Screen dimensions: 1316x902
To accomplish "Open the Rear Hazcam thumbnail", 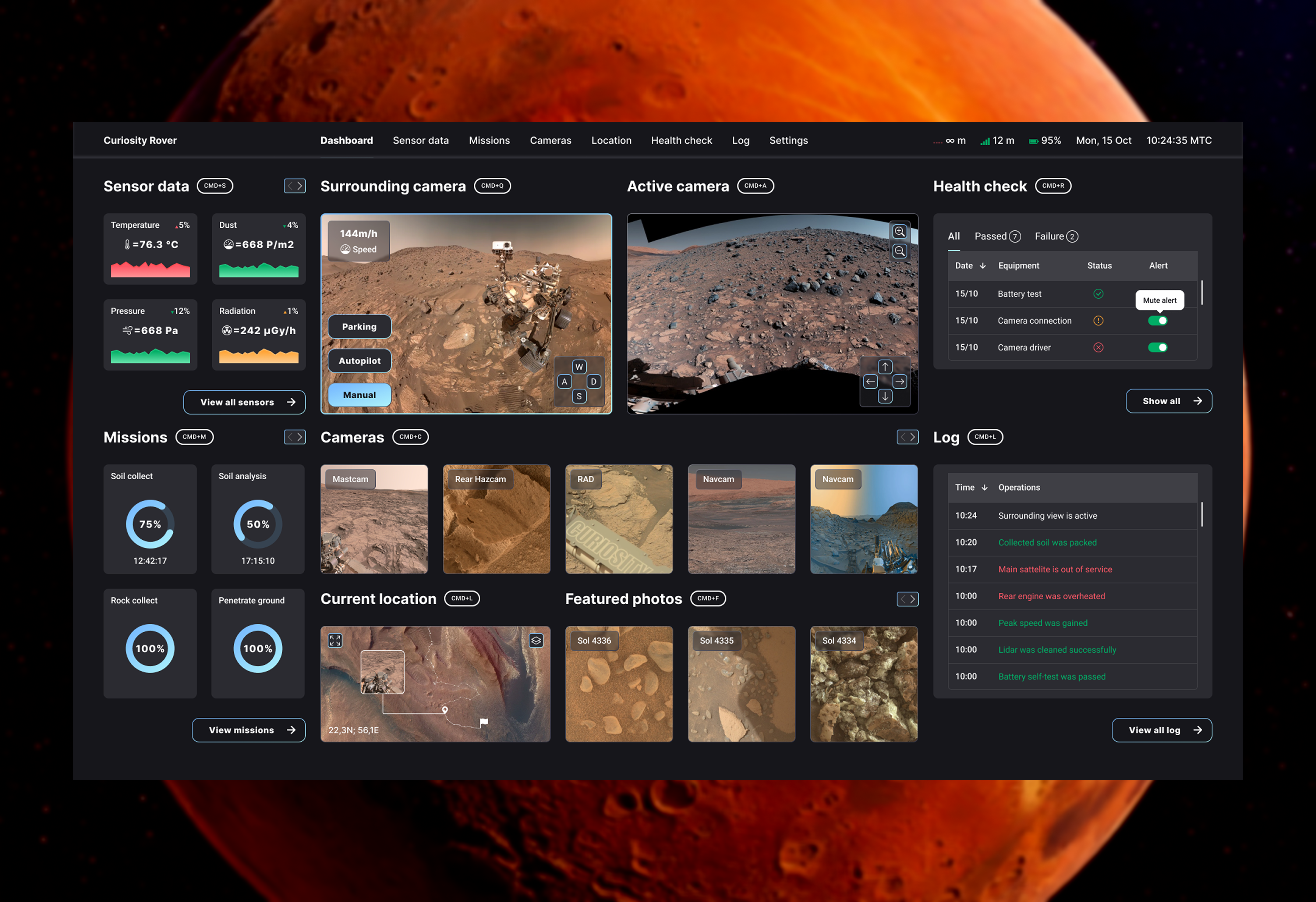I will [496, 519].
